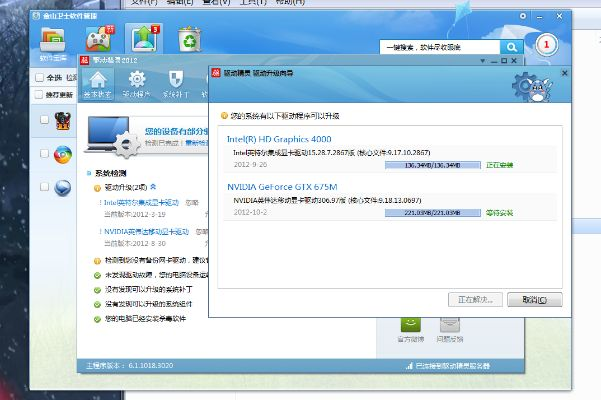Viewport: 601px width, 400px height.
Task: Click the greyed-out 'resolving' button
Action: 475,300
